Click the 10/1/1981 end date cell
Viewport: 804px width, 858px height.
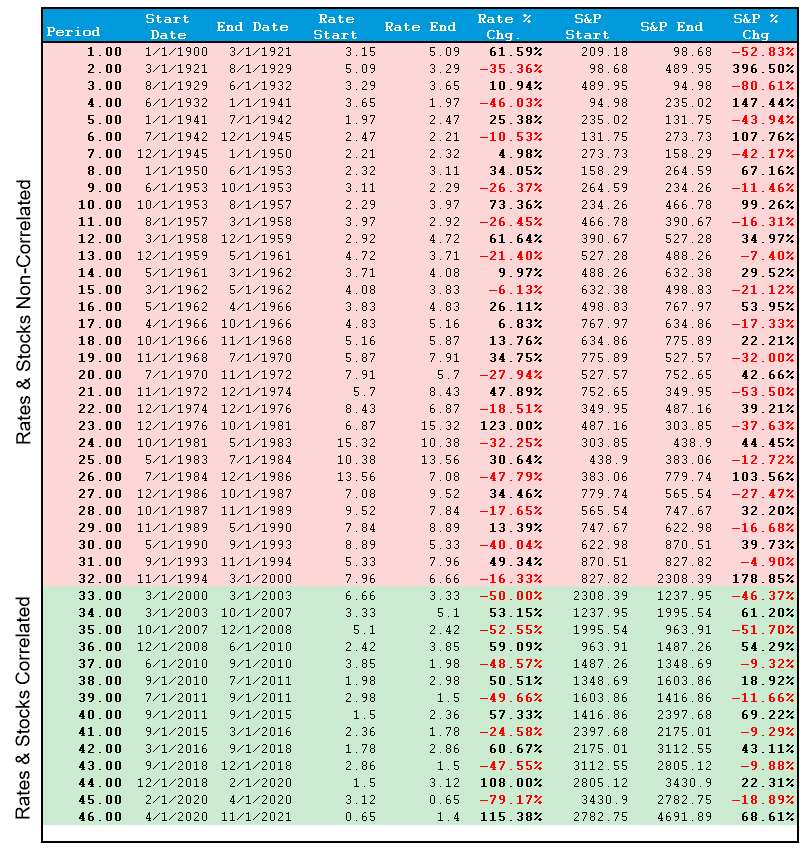point(256,426)
